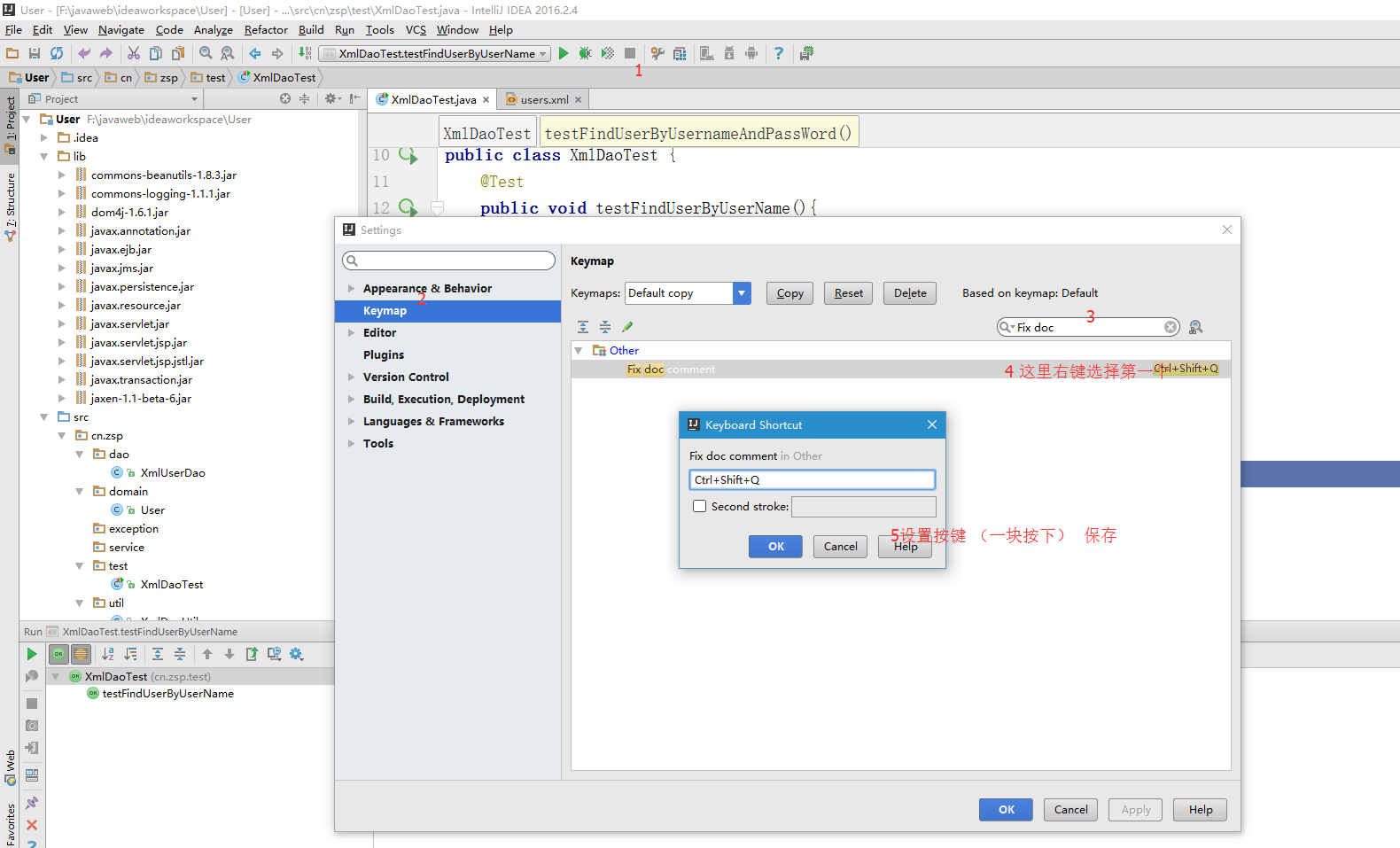Expand the Editor settings section
Image resolution: width=1400 pixels, height=848 pixels.
click(x=352, y=332)
